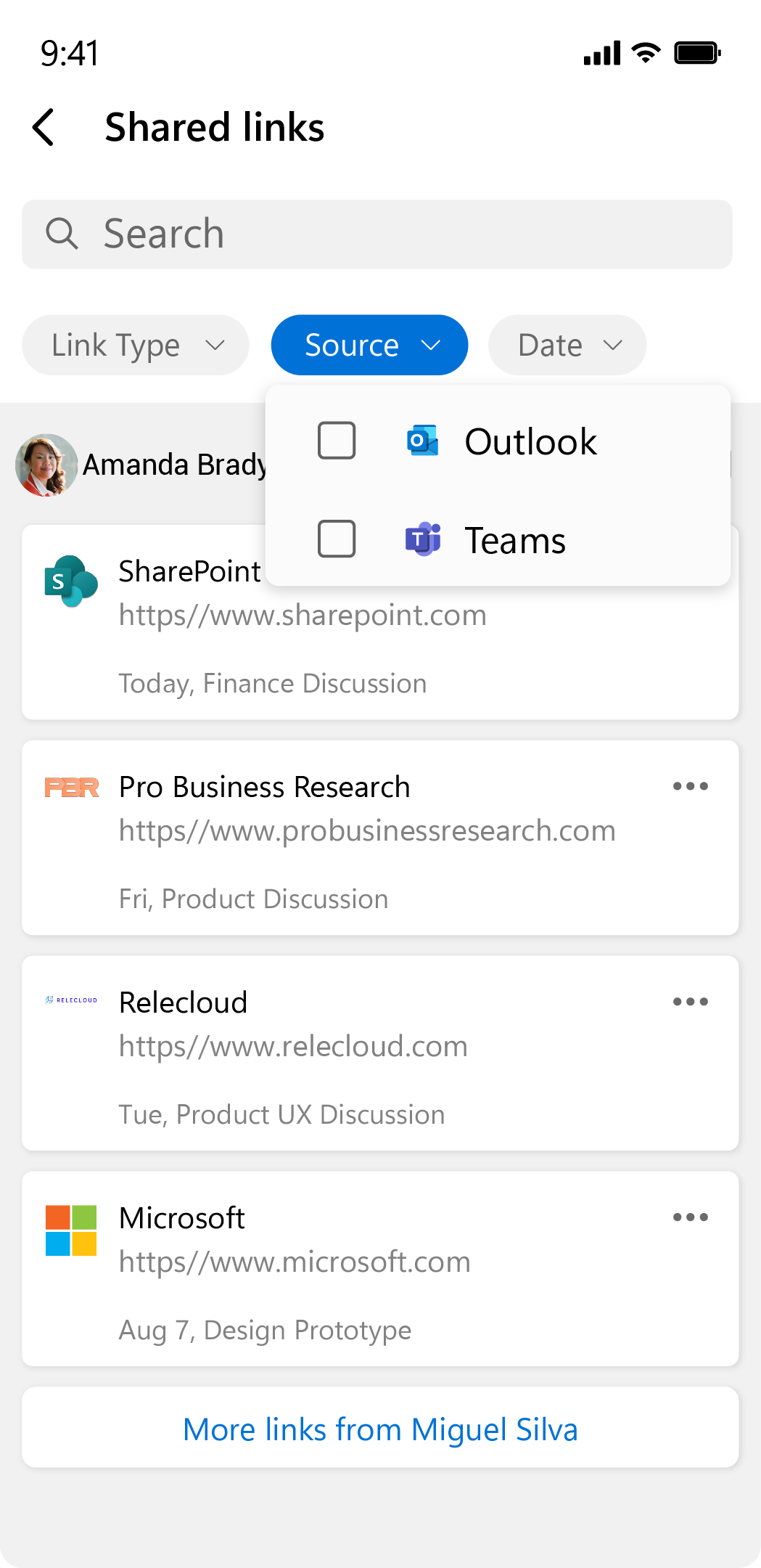The height and width of the screenshot is (1568, 761).
Task: Expand the Link Type filter dropdown
Action: pos(136,346)
